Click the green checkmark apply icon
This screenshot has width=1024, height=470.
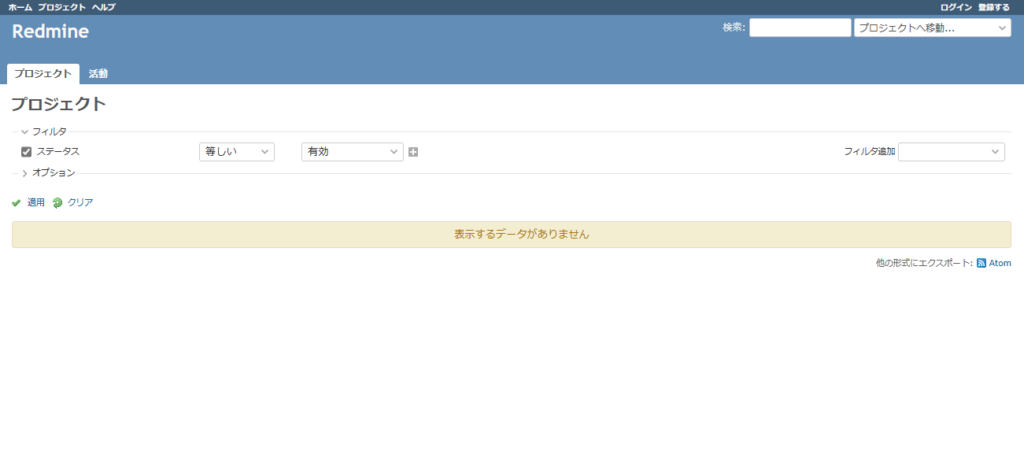tap(16, 203)
